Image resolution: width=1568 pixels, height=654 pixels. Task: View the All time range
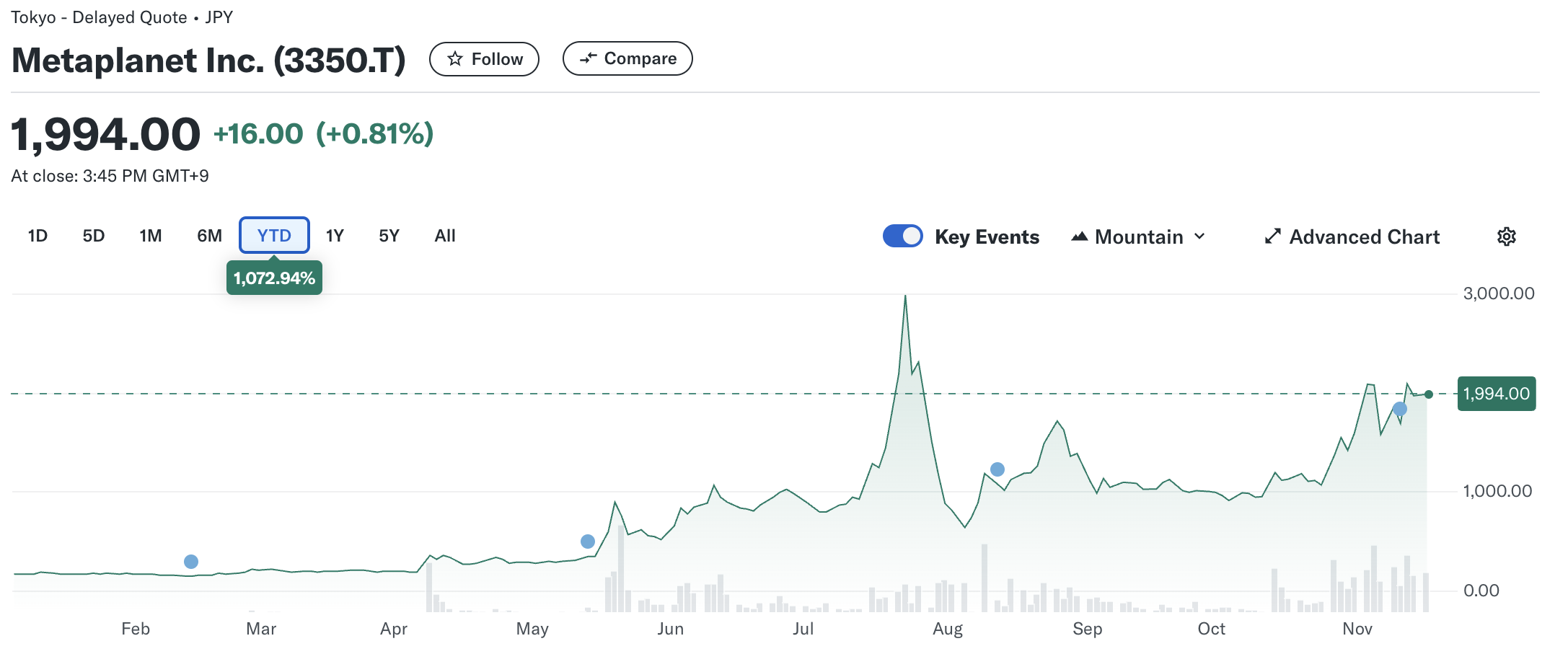pos(445,236)
